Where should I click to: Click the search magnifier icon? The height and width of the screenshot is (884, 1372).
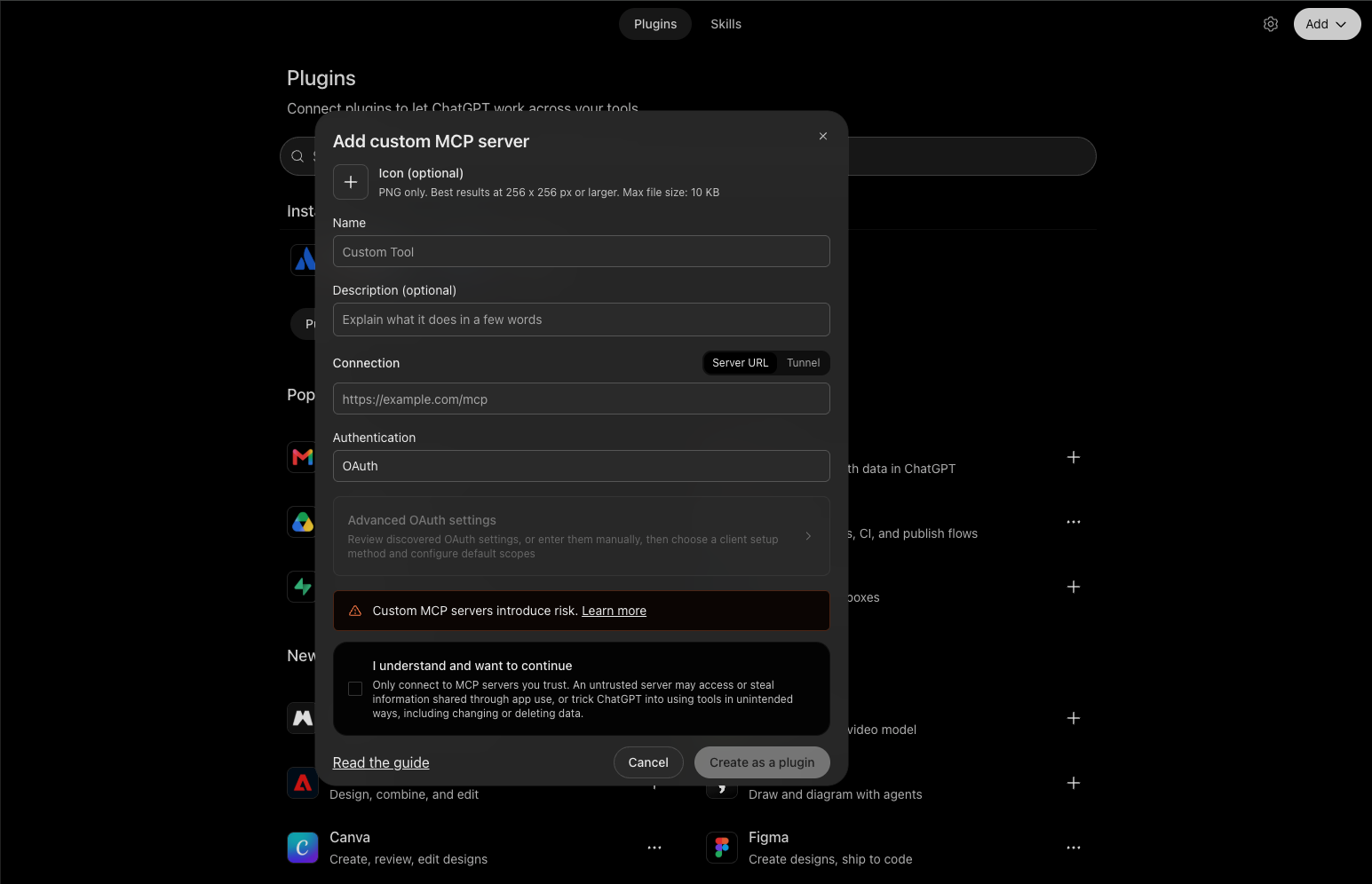click(297, 156)
